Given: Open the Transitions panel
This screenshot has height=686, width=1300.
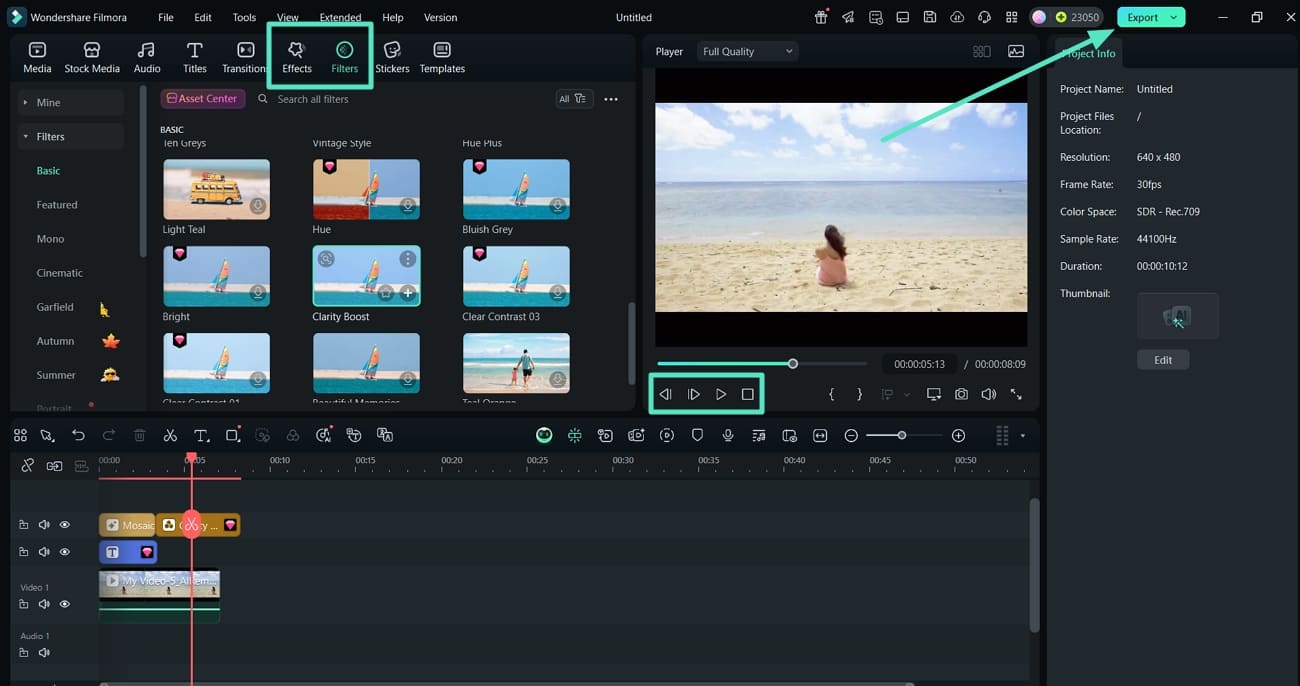Looking at the screenshot, I should pos(245,57).
